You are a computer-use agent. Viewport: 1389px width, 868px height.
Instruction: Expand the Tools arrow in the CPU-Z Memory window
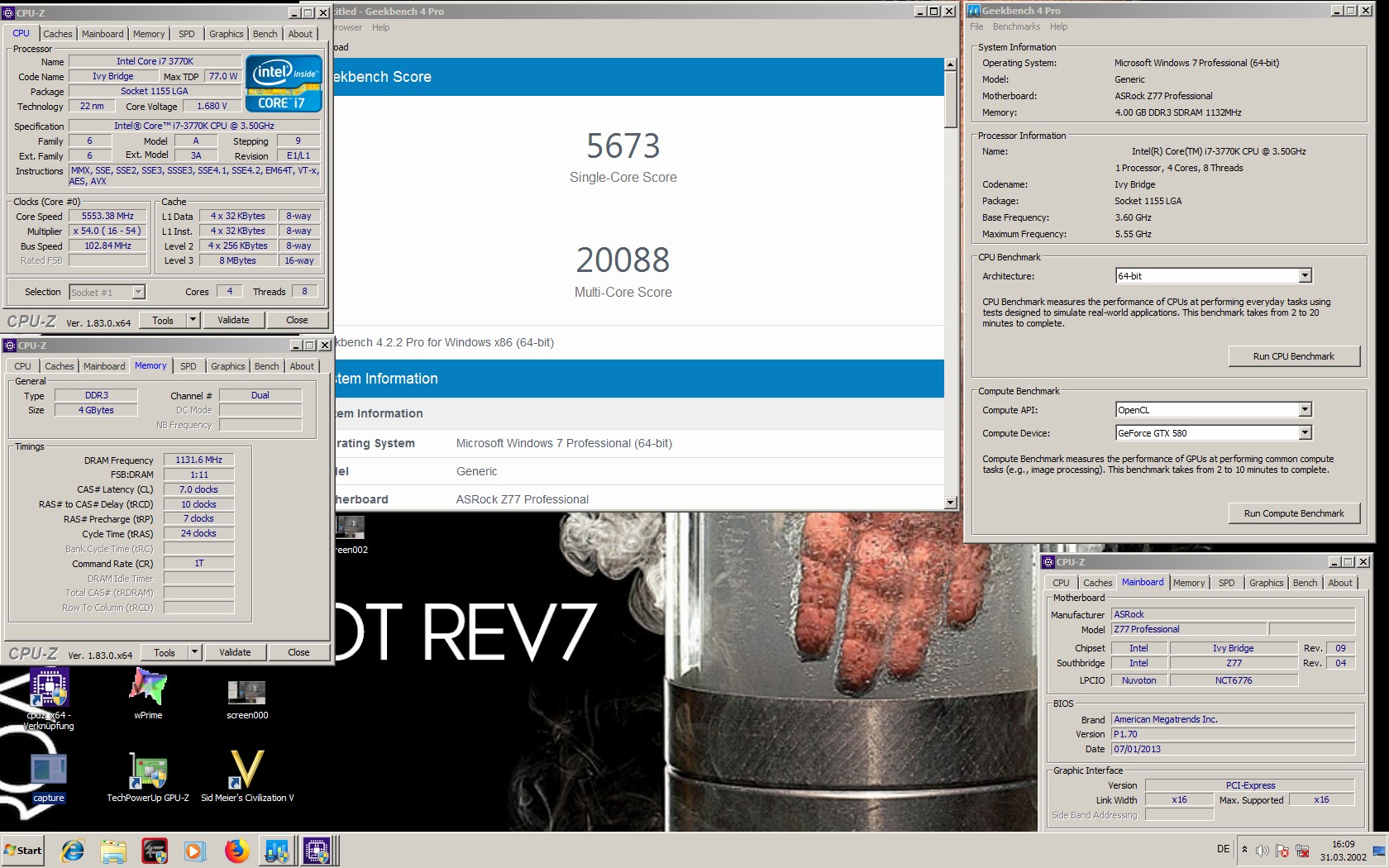tap(194, 652)
